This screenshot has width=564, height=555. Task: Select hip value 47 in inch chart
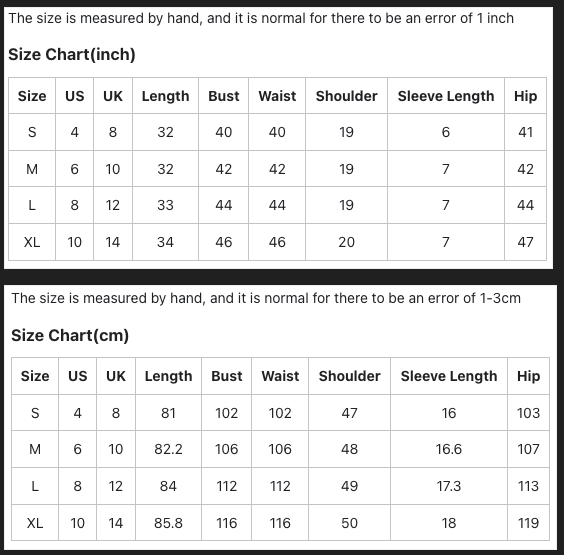coord(526,242)
